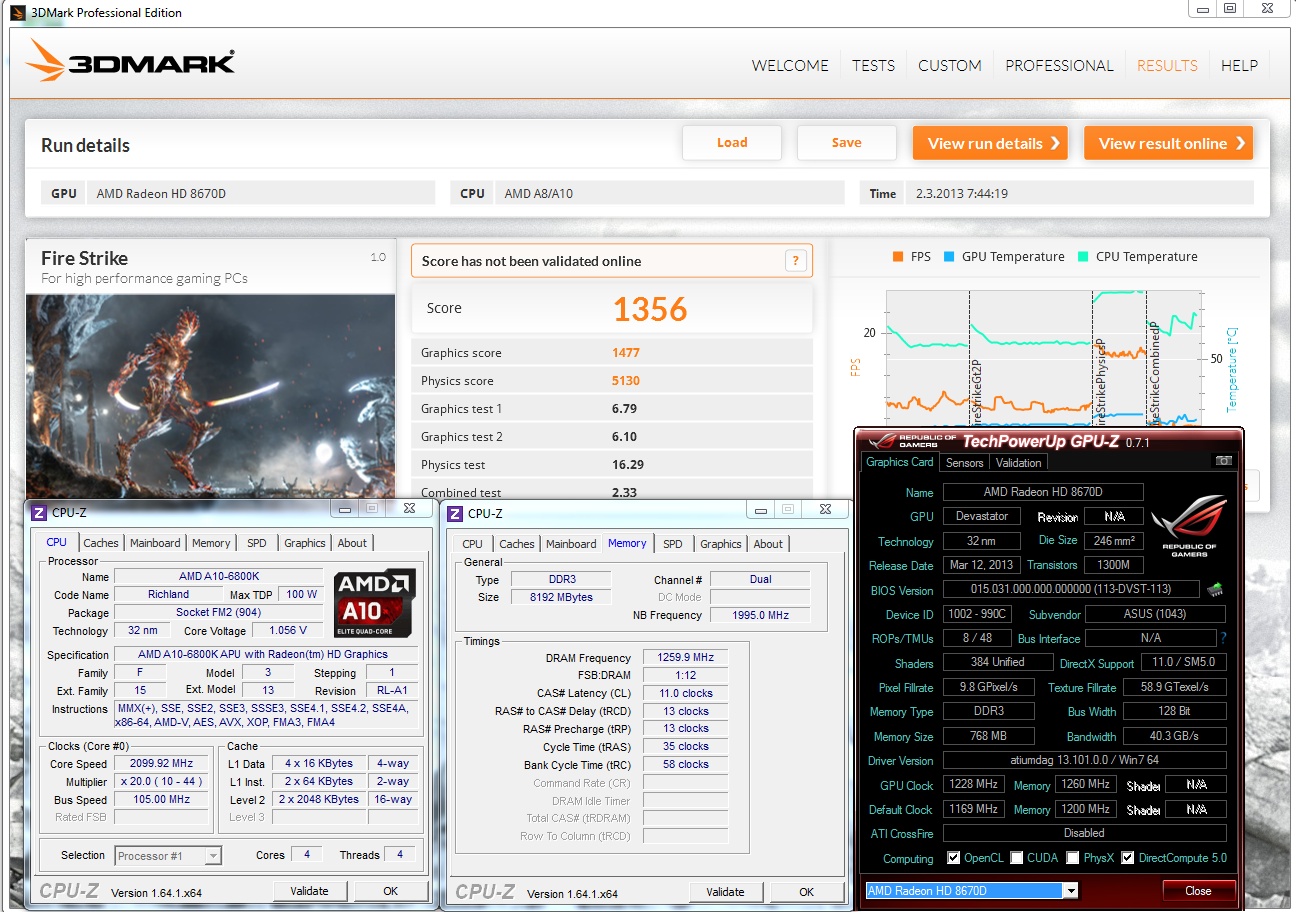Screen dimensions: 1296x912
Task: Click Validate in left CPU-Z window
Action: tap(309, 891)
